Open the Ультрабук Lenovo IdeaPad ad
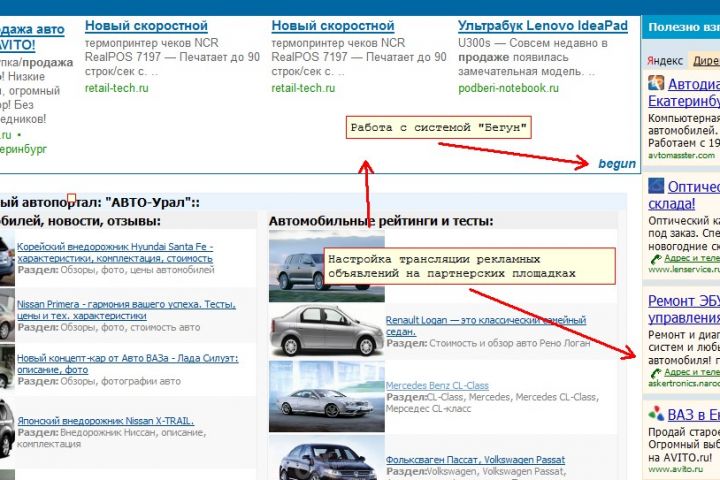The height and width of the screenshot is (480, 720). (x=543, y=26)
